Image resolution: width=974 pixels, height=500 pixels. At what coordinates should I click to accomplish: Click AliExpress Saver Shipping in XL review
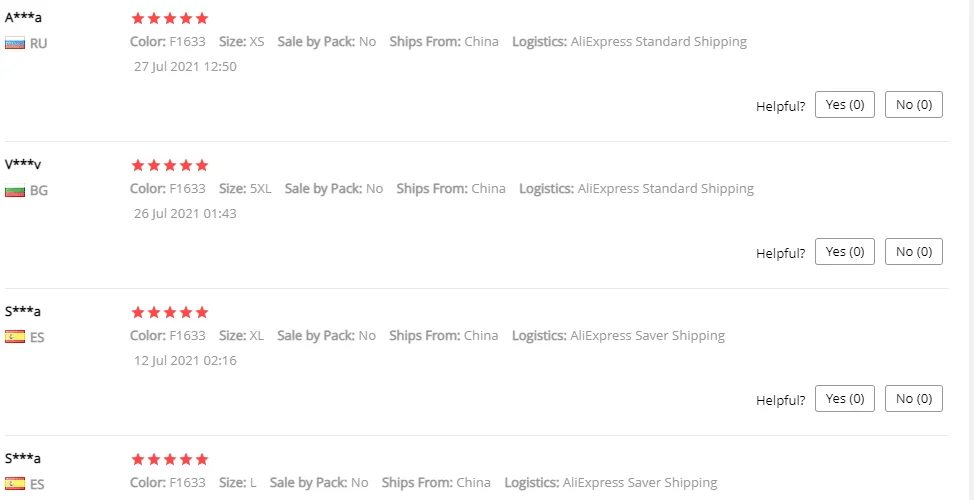[647, 335]
